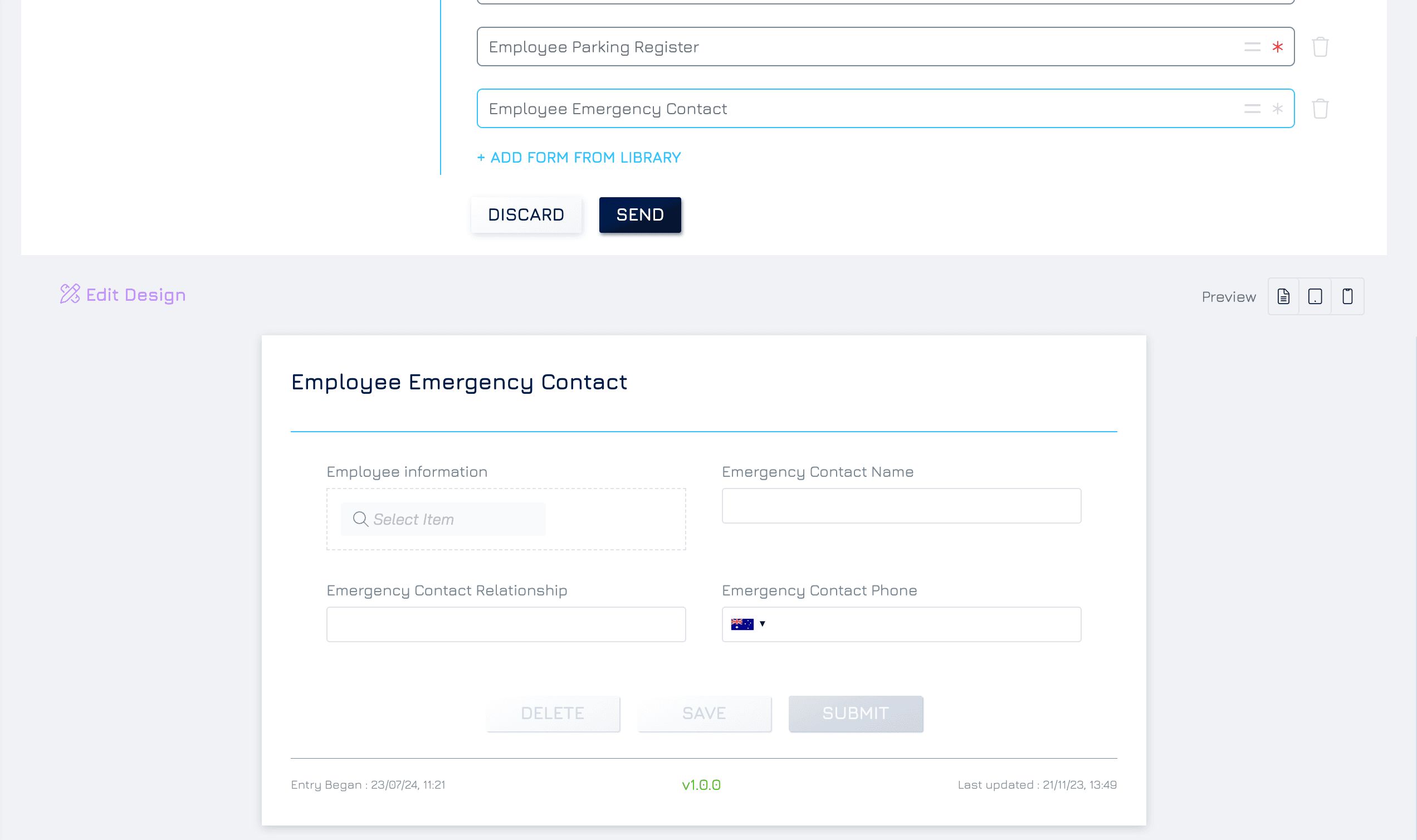Click the Send button
1417x840 pixels.
tap(640, 215)
